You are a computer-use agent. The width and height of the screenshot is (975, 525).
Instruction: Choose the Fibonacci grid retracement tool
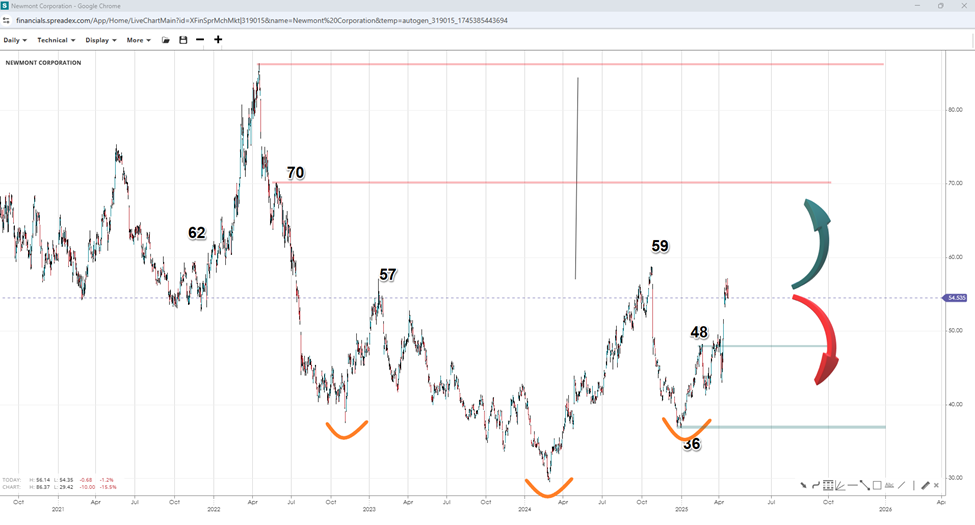coord(828,485)
